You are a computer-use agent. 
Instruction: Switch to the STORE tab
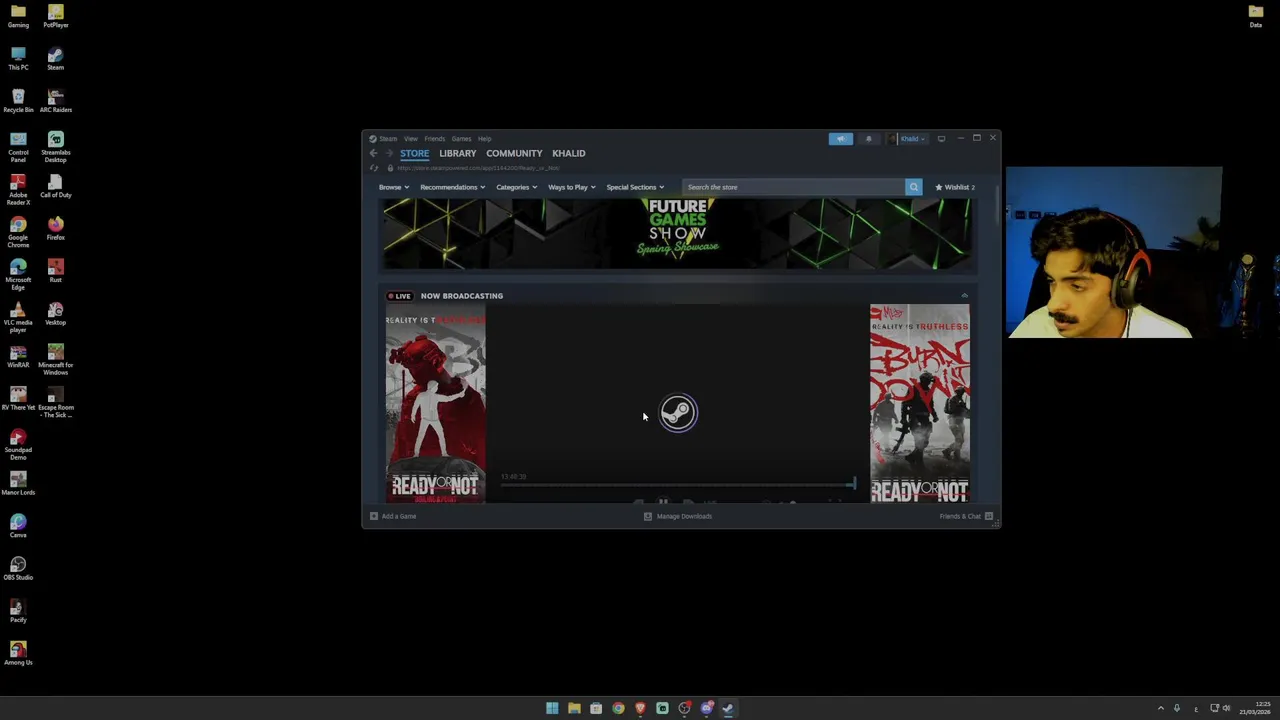[x=415, y=153]
